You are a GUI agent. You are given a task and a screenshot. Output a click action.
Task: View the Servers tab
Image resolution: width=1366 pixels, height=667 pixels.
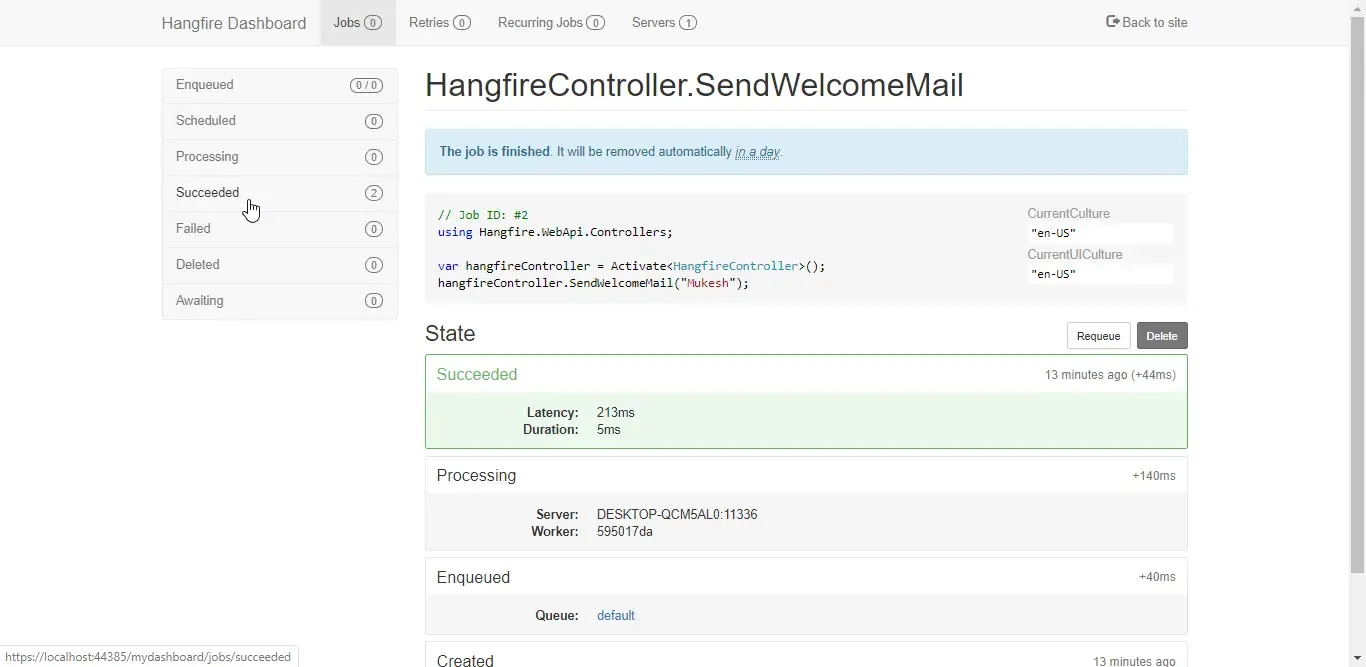653,23
